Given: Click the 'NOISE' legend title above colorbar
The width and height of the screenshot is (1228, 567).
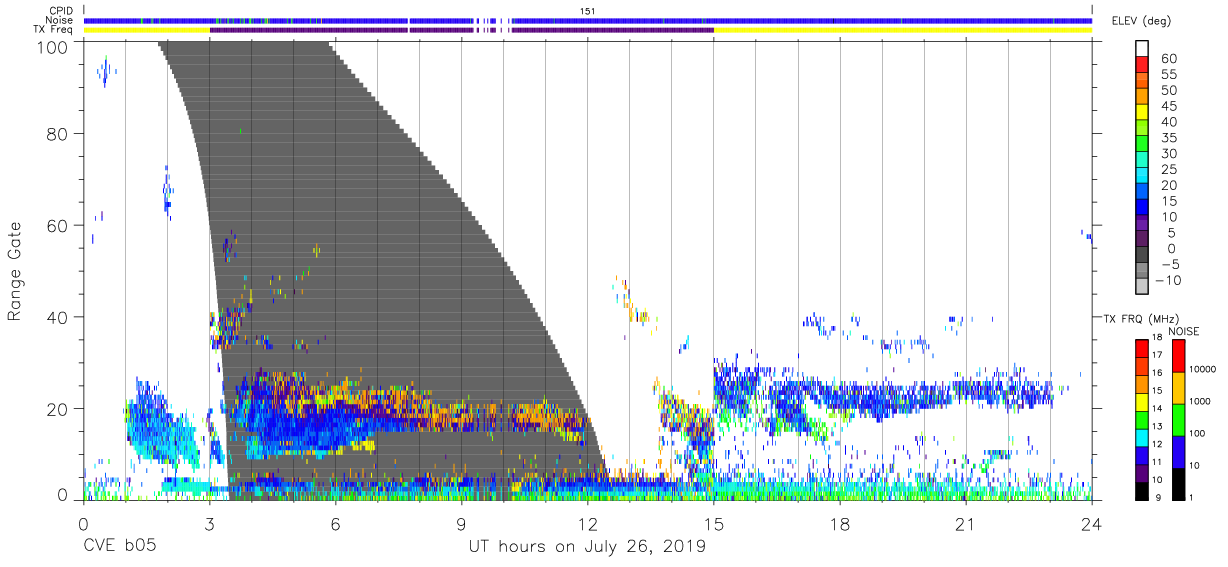Looking at the screenshot, I should pyautogui.click(x=1183, y=331).
